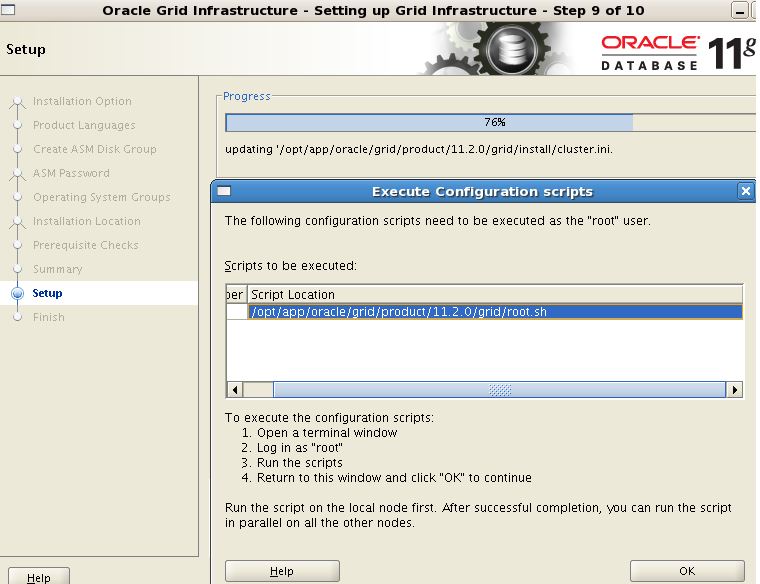Viewport: 760px width, 584px height.
Task: Select the root.sh script location row
Action: click(495, 312)
